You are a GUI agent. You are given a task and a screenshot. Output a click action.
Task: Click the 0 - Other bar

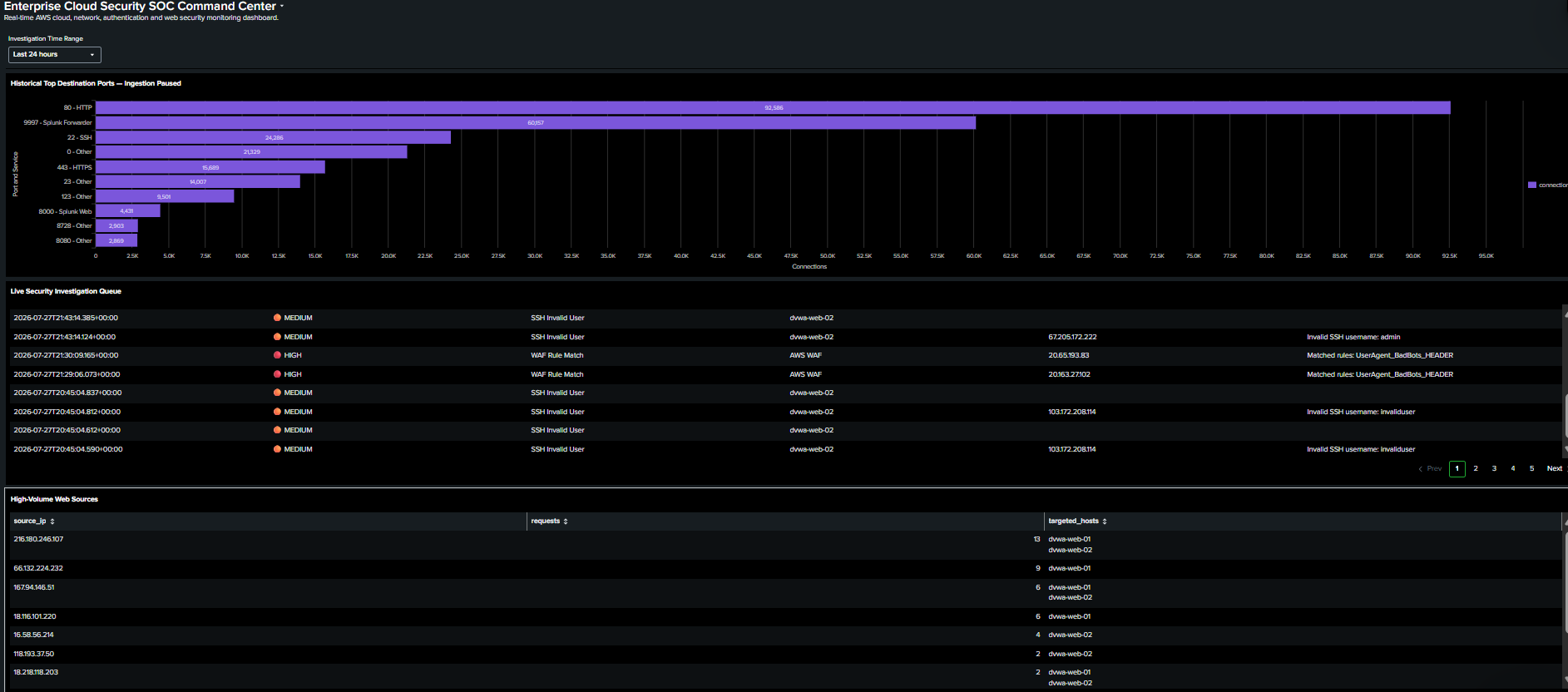[x=251, y=152]
